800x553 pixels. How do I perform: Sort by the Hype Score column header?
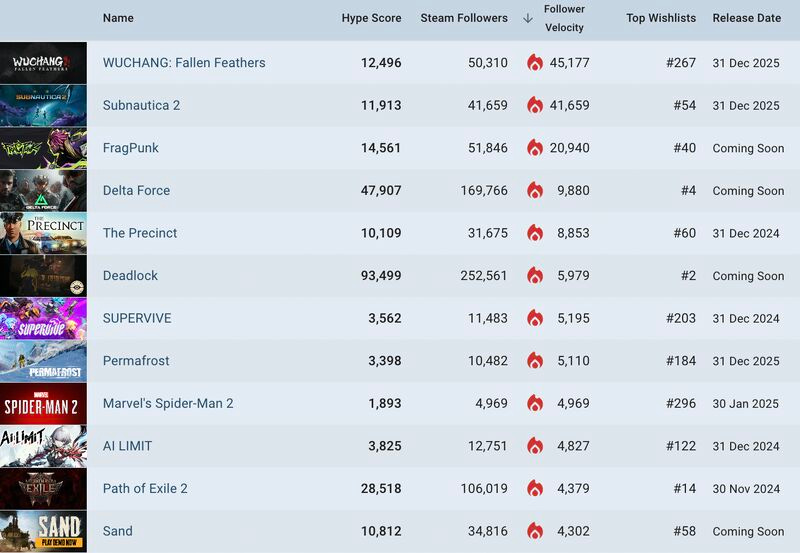[x=371, y=18]
